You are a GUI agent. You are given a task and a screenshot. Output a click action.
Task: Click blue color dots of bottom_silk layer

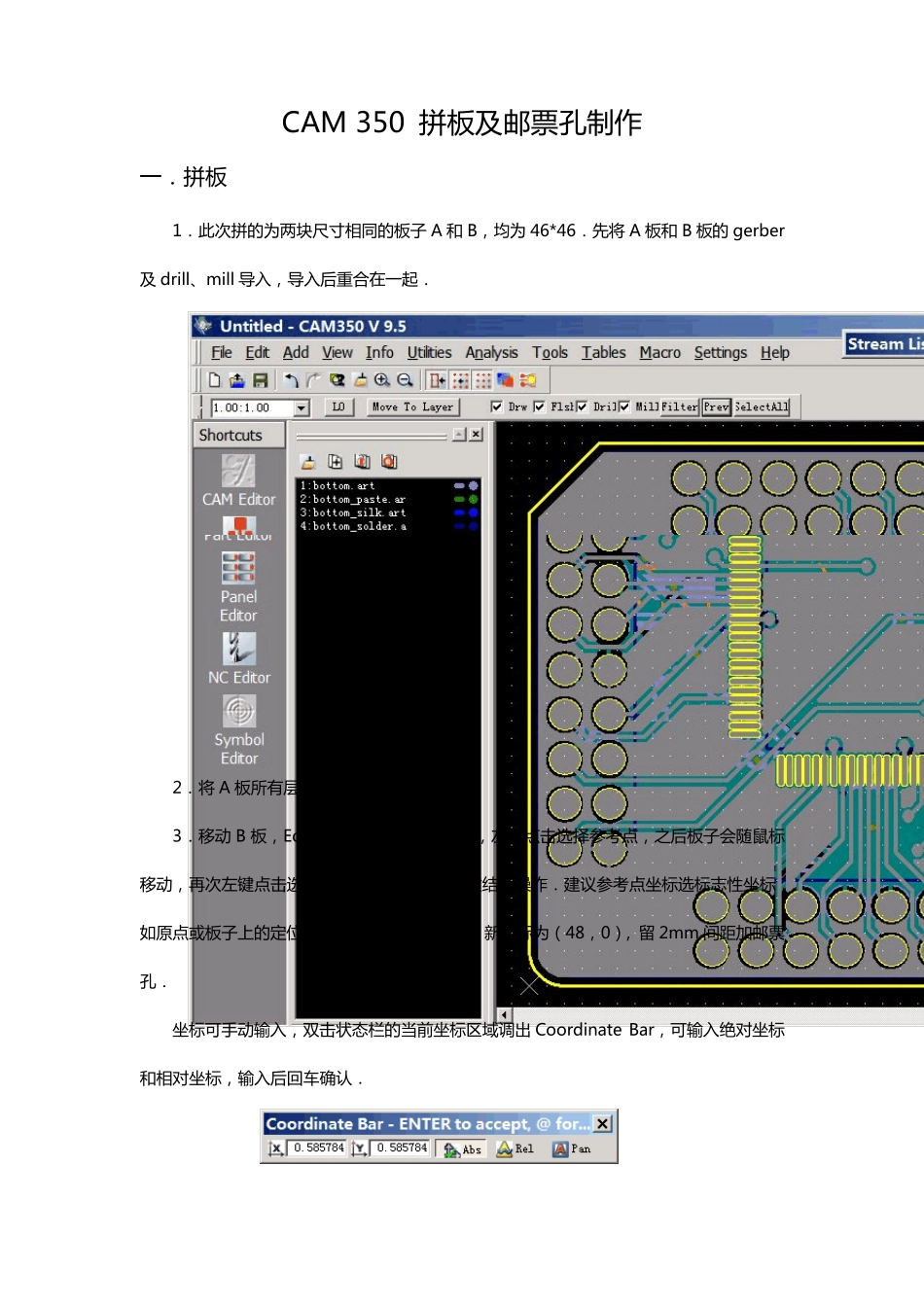tap(466, 512)
